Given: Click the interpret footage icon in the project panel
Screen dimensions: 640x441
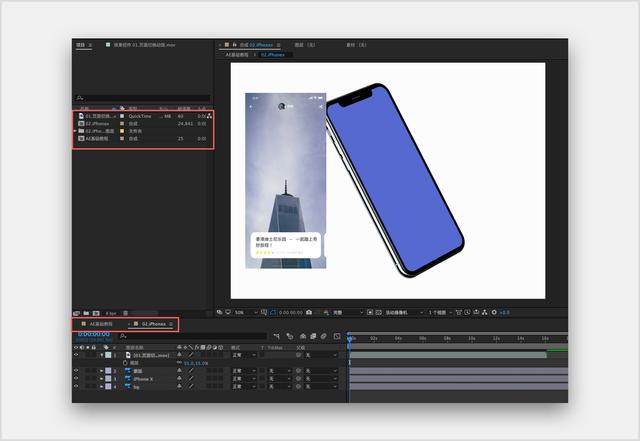Looking at the screenshot, I should point(76,313).
